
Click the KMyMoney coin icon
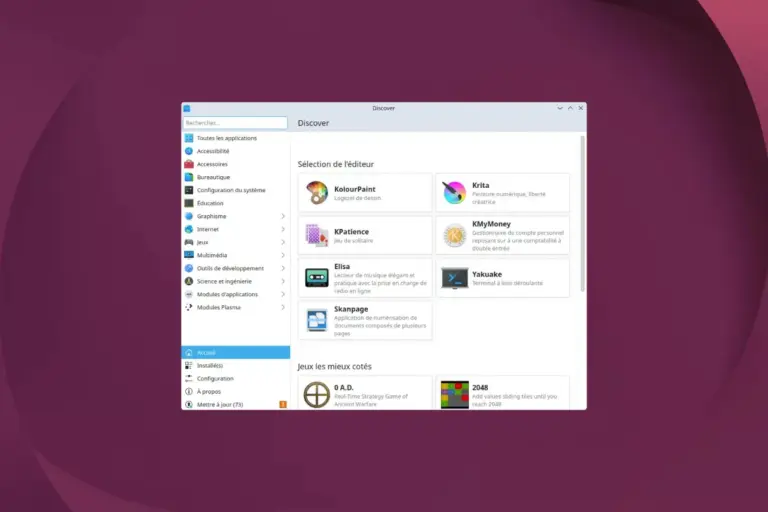pos(455,235)
